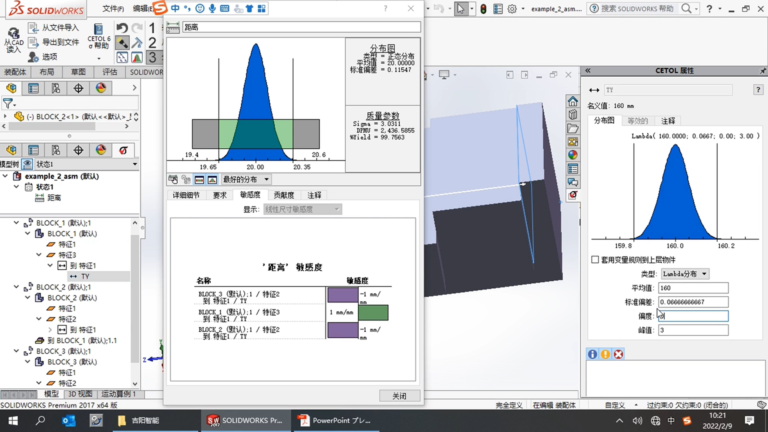Screen dimensions: 768x432
Task: Expand 到 特征1 under BLOCK_2 特征2
Action: [x=50, y=330]
